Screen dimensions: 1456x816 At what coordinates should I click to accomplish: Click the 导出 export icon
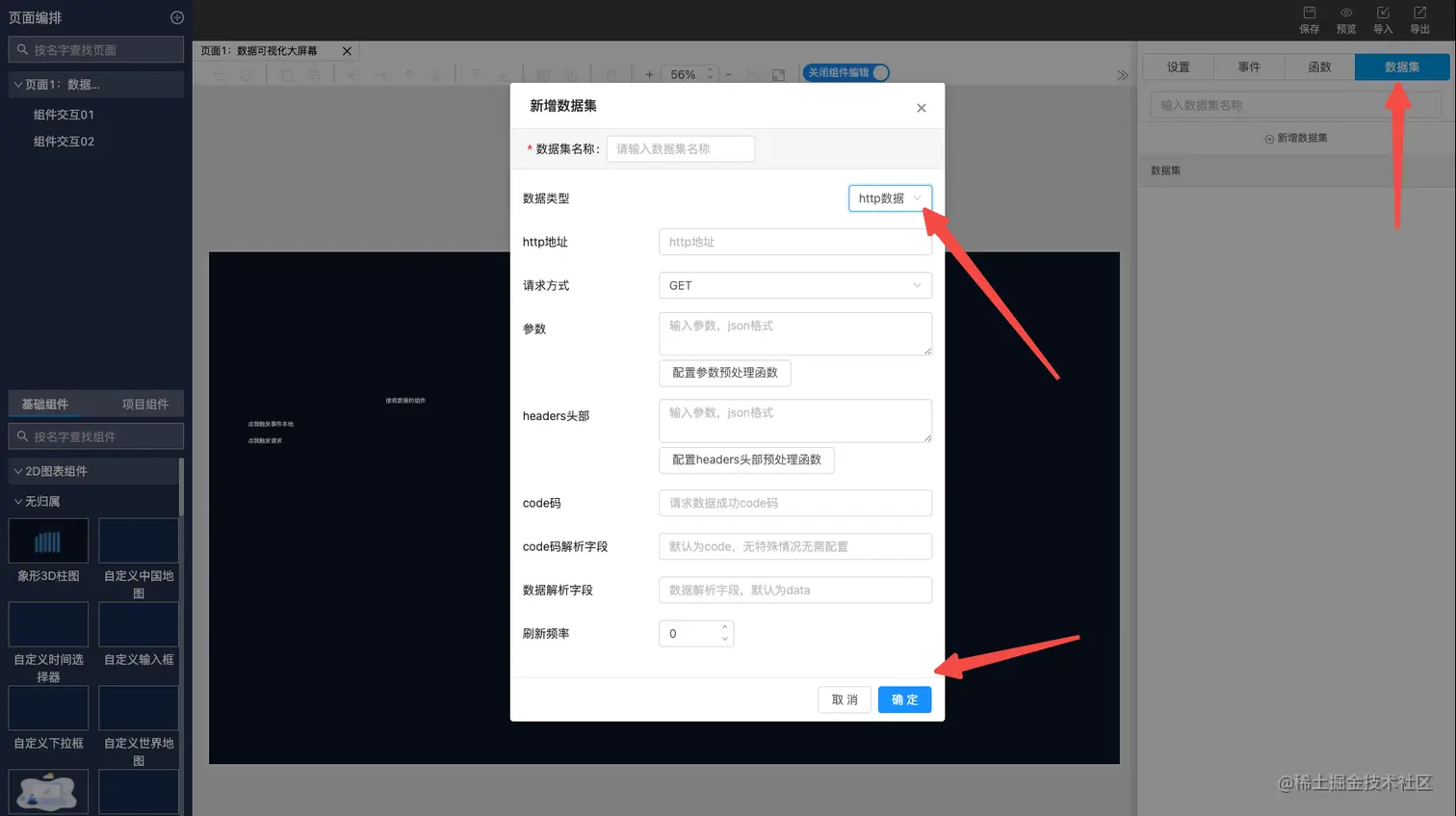(1420, 13)
